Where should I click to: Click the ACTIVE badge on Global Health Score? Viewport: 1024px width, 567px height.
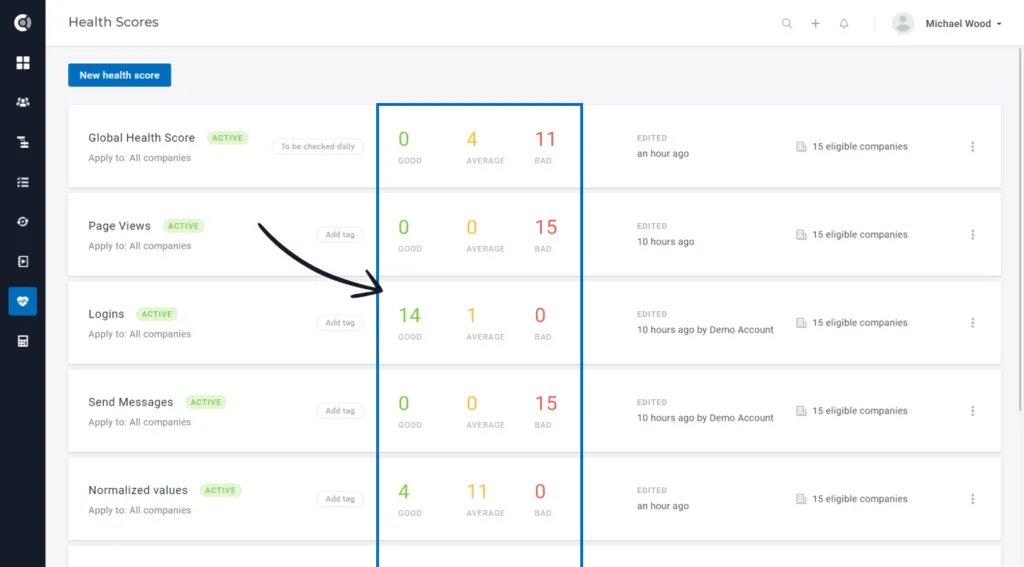tap(227, 138)
